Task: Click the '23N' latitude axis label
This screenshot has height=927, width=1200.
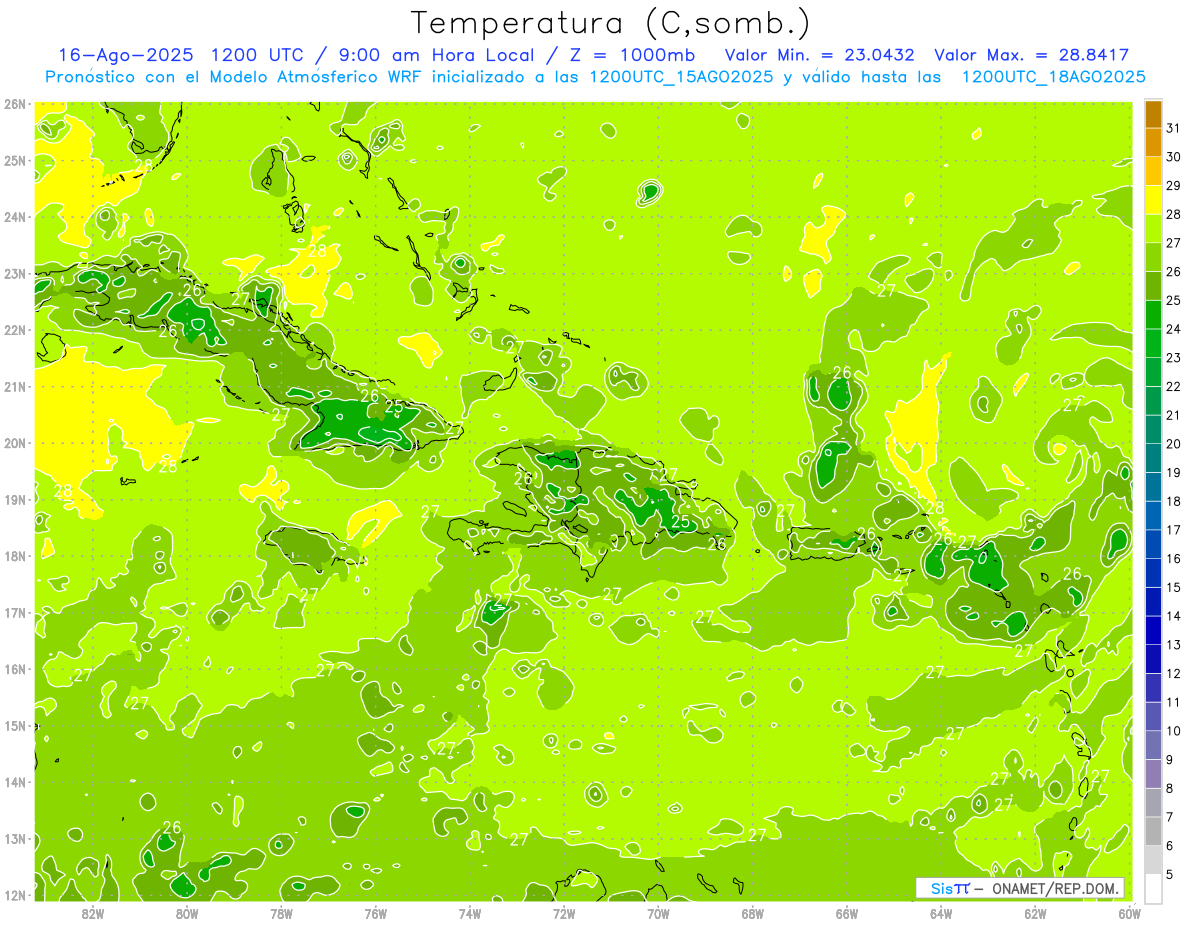Action: click(x=15, y=273)
